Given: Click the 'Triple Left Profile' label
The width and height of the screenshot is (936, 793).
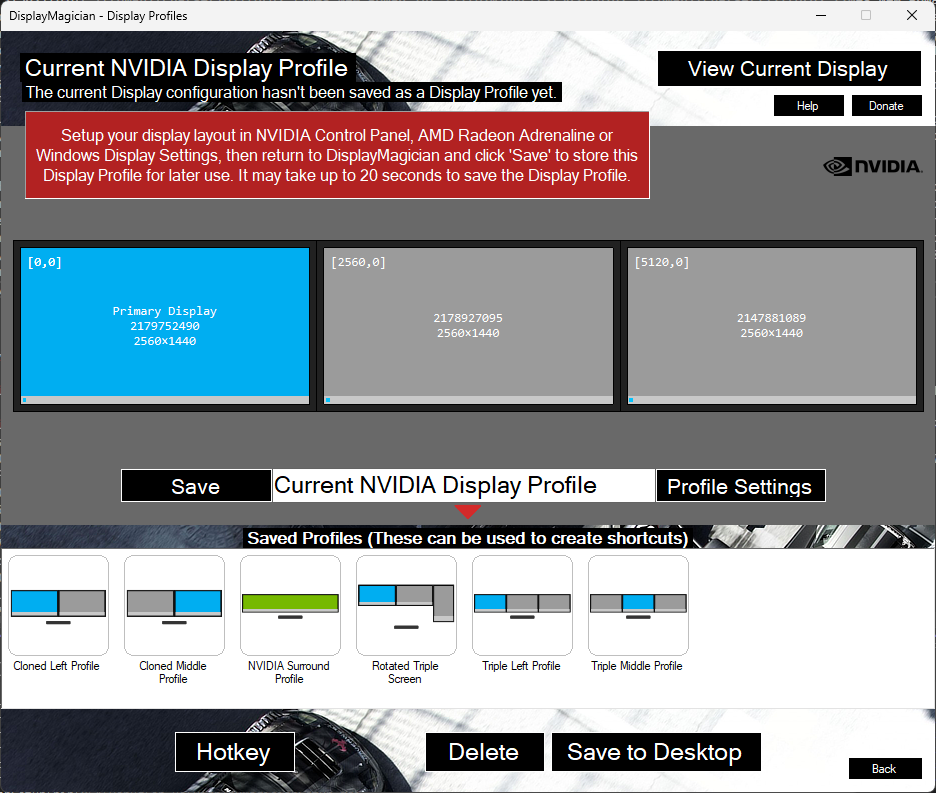Looking at the screenshot, I should (522, 666).
